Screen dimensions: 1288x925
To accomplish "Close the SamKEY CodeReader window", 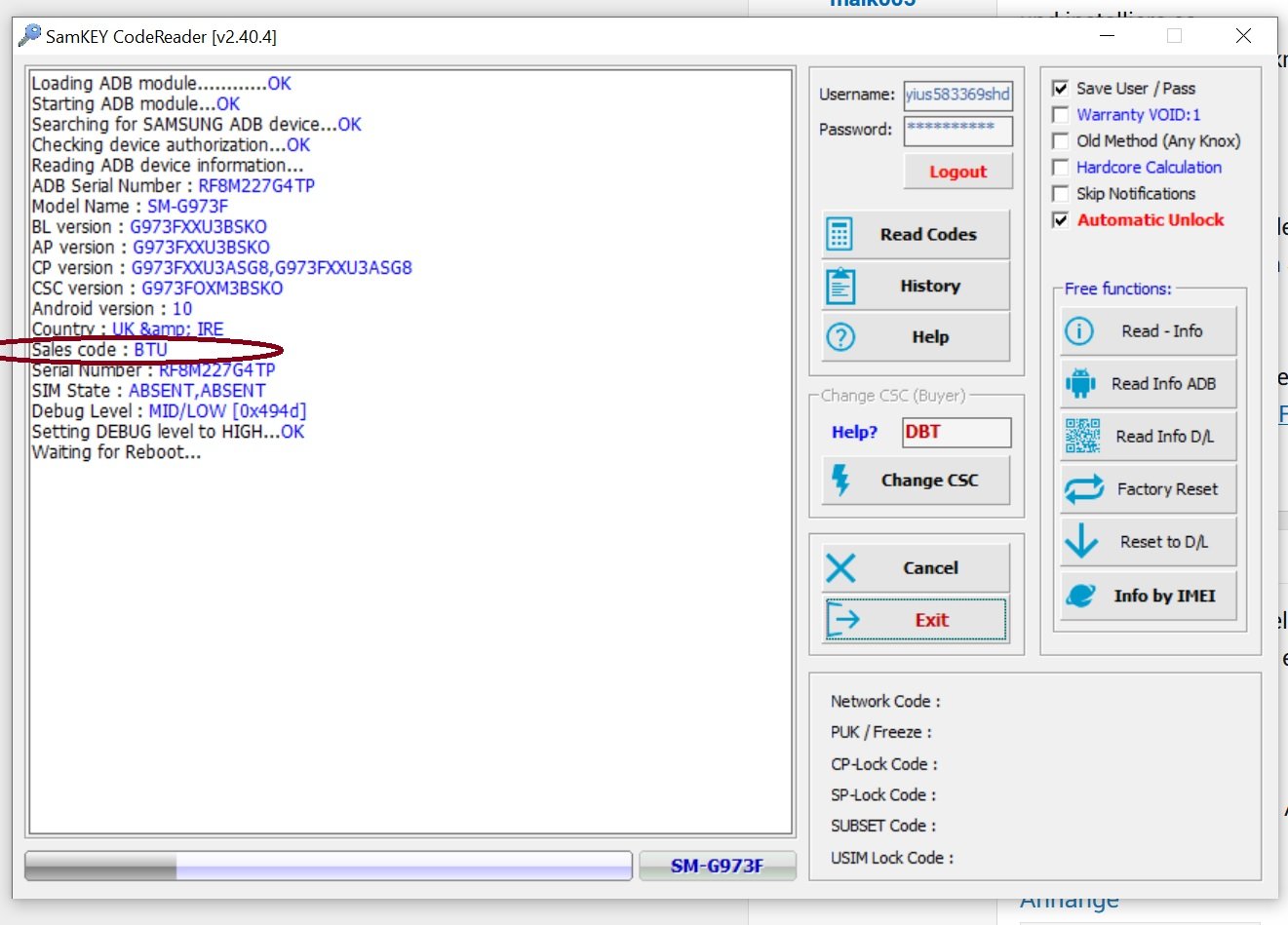I will pyautogui.click(x=1243, y=36).
